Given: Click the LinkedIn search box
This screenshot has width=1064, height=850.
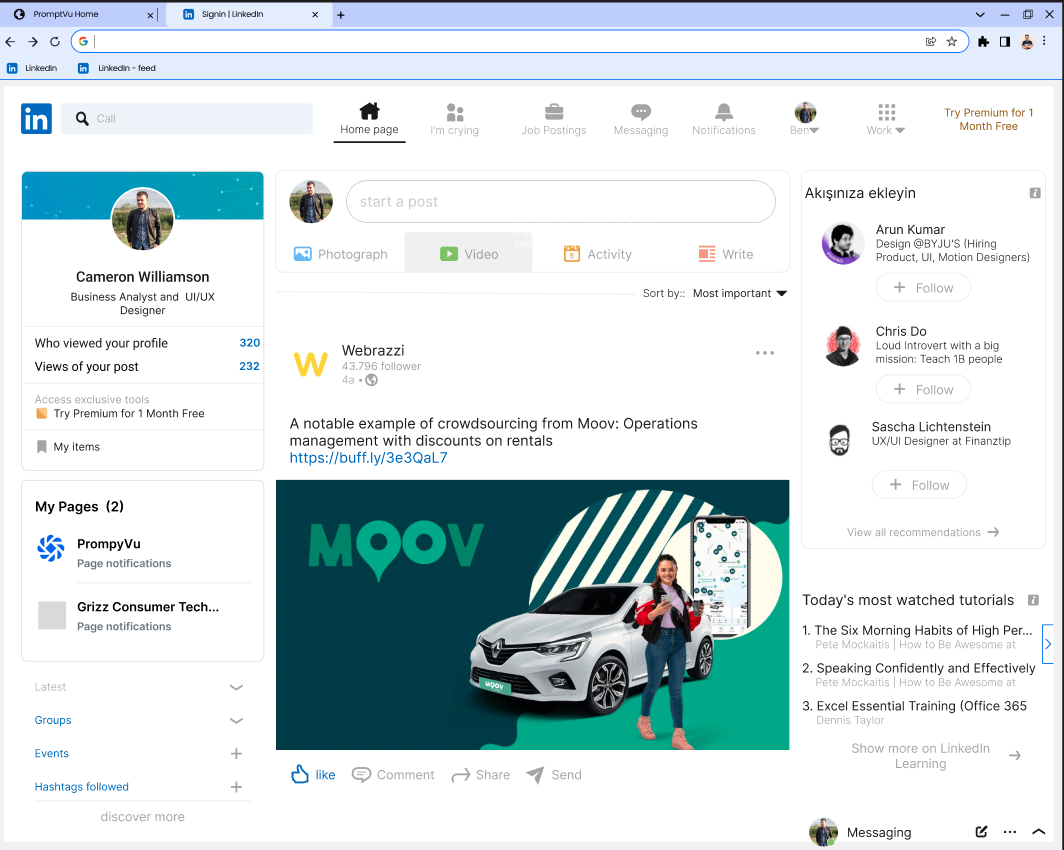Looking at the screenshot, I should point(187,119).
